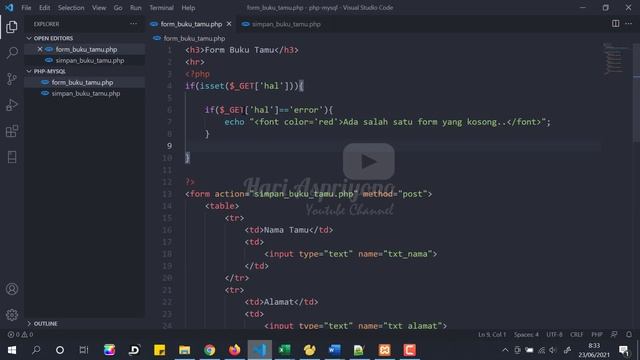The image size is (640, 360).
Task: Open Windows Action Center notifications
Action: (624, 350)
